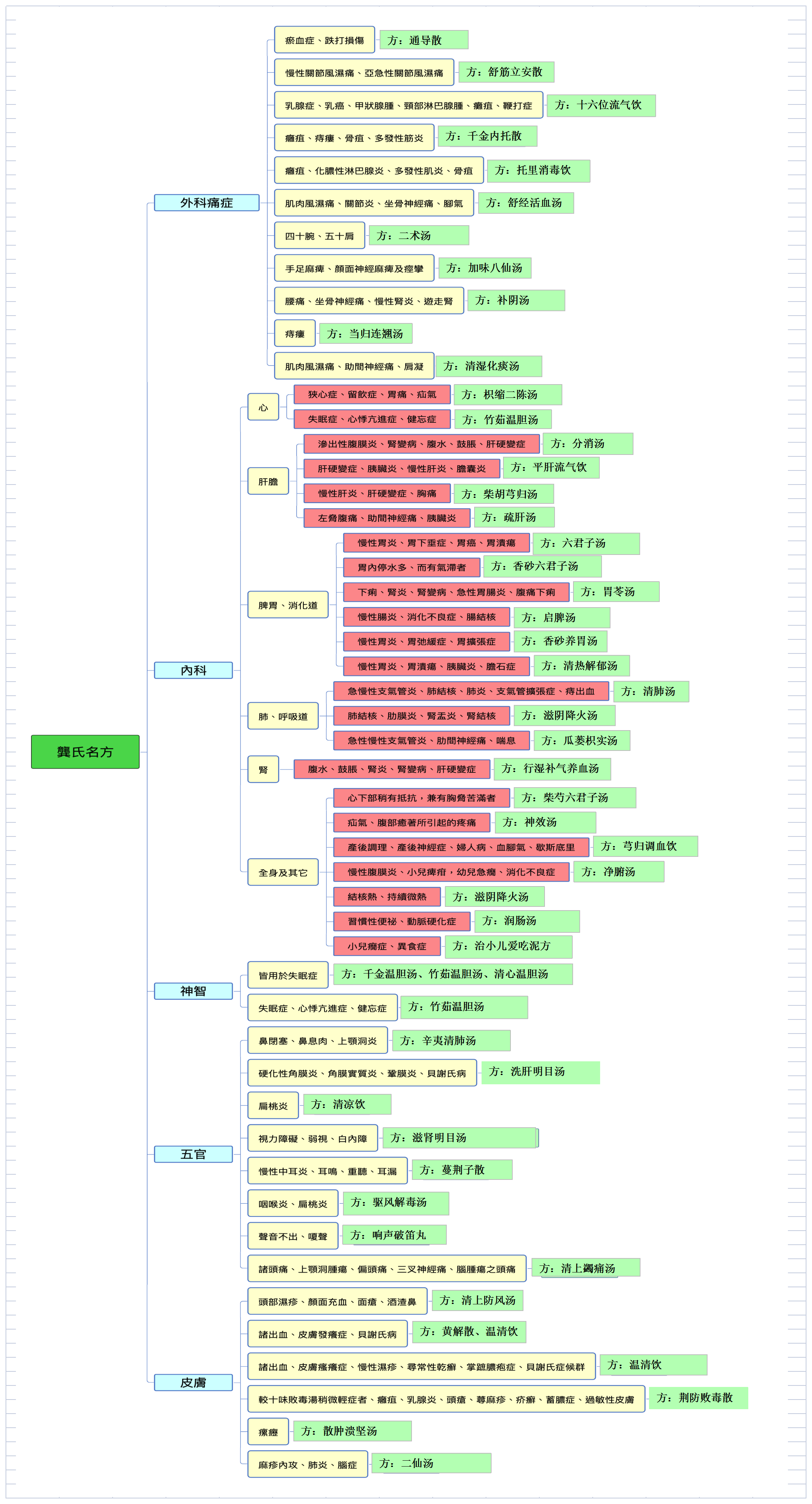812x1504 pixels.
Task: Select the 方:柴芍六君子汤 formula node
Action: (x=575, y=798)
